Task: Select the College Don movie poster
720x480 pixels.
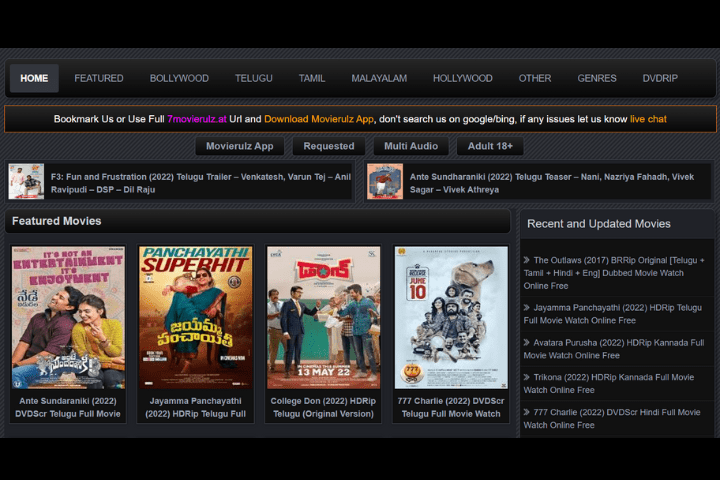Action: [x=324, y=317]
